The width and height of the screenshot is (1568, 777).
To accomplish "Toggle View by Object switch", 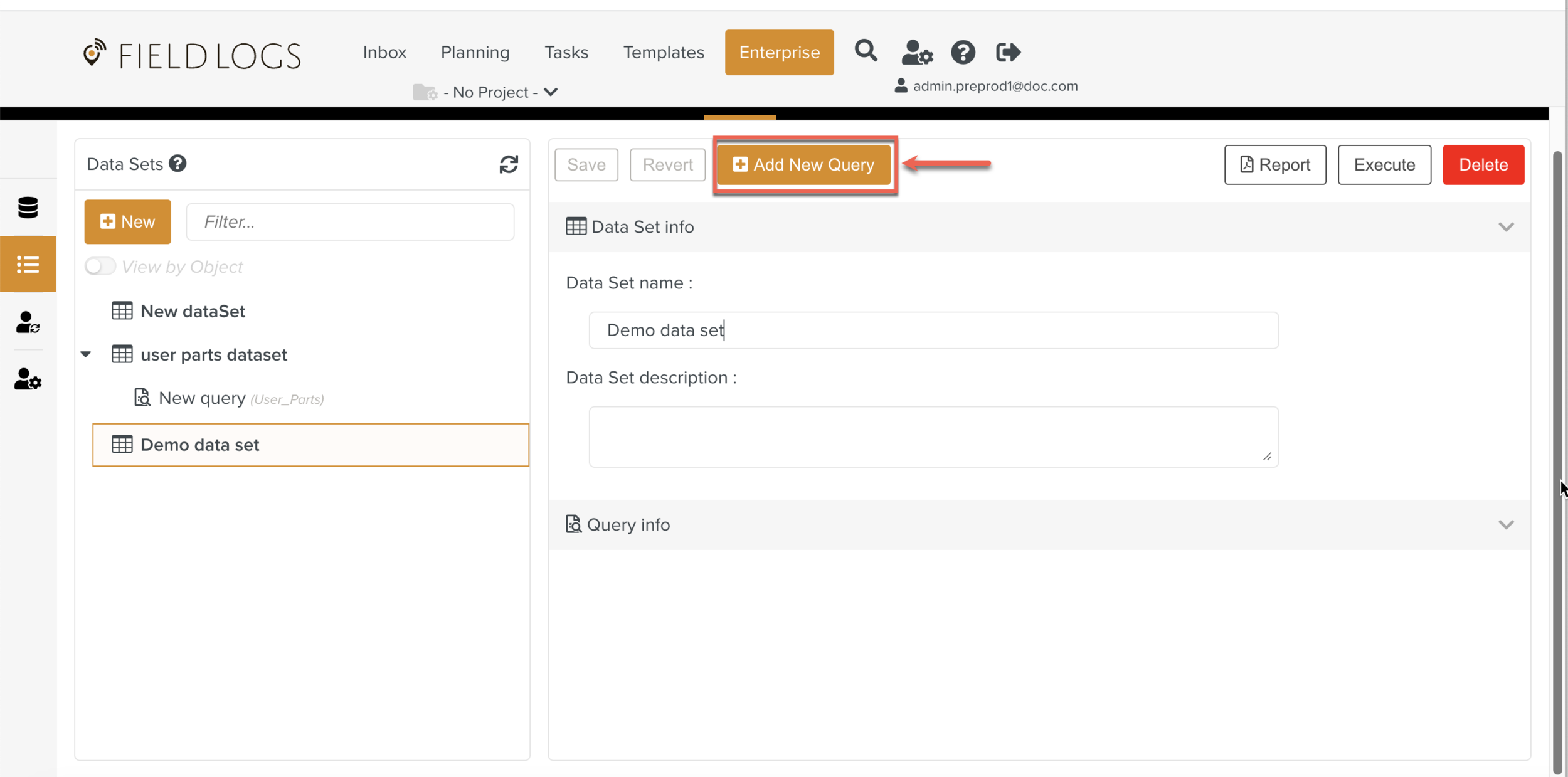I will pyautogui.click(x=100, y=267).
